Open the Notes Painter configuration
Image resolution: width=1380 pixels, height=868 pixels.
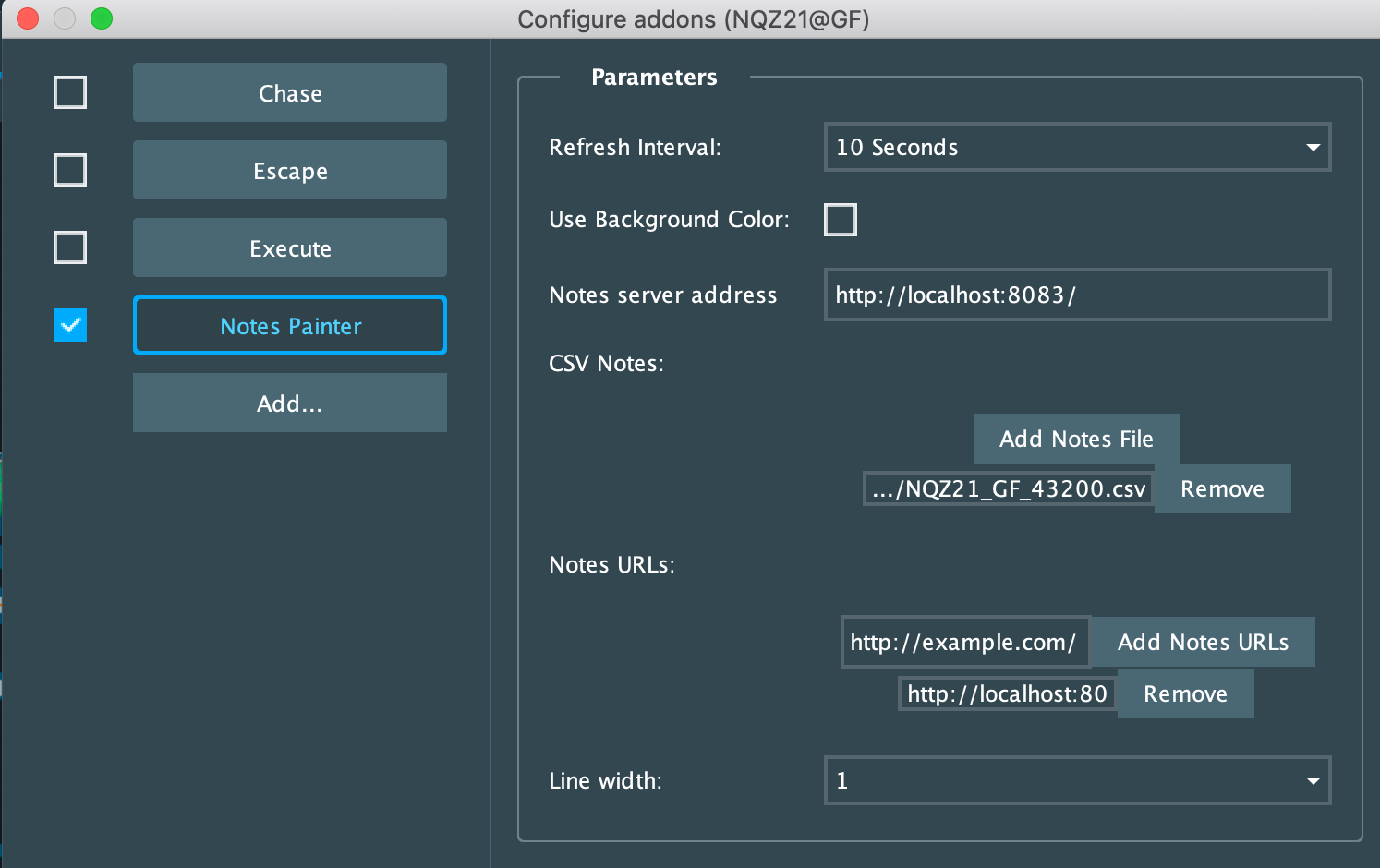click(x=289, y=325)
